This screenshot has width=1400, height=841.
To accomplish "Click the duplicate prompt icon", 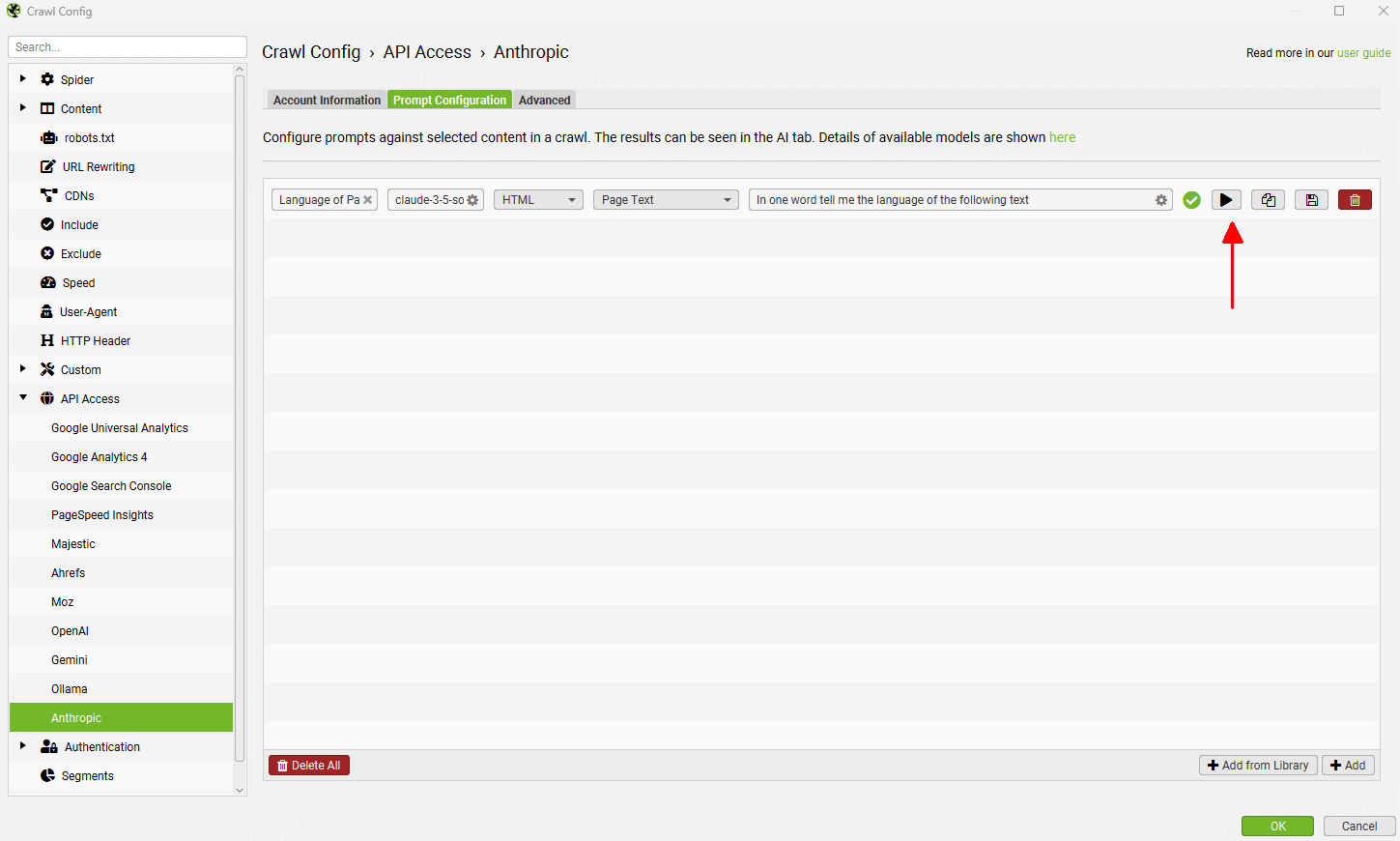I will pyautogui.click(x=1268, y=200).
